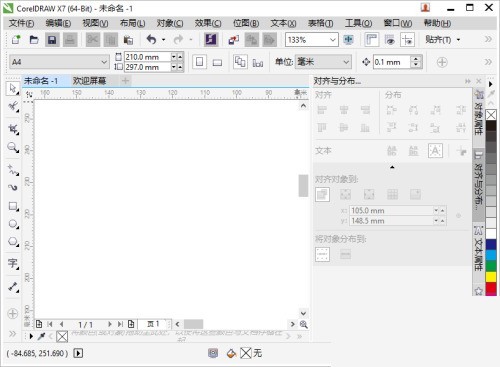Open the 文件 menu
Image resolution: width=500 pixels, height=367 pixels.
(21, 23)
